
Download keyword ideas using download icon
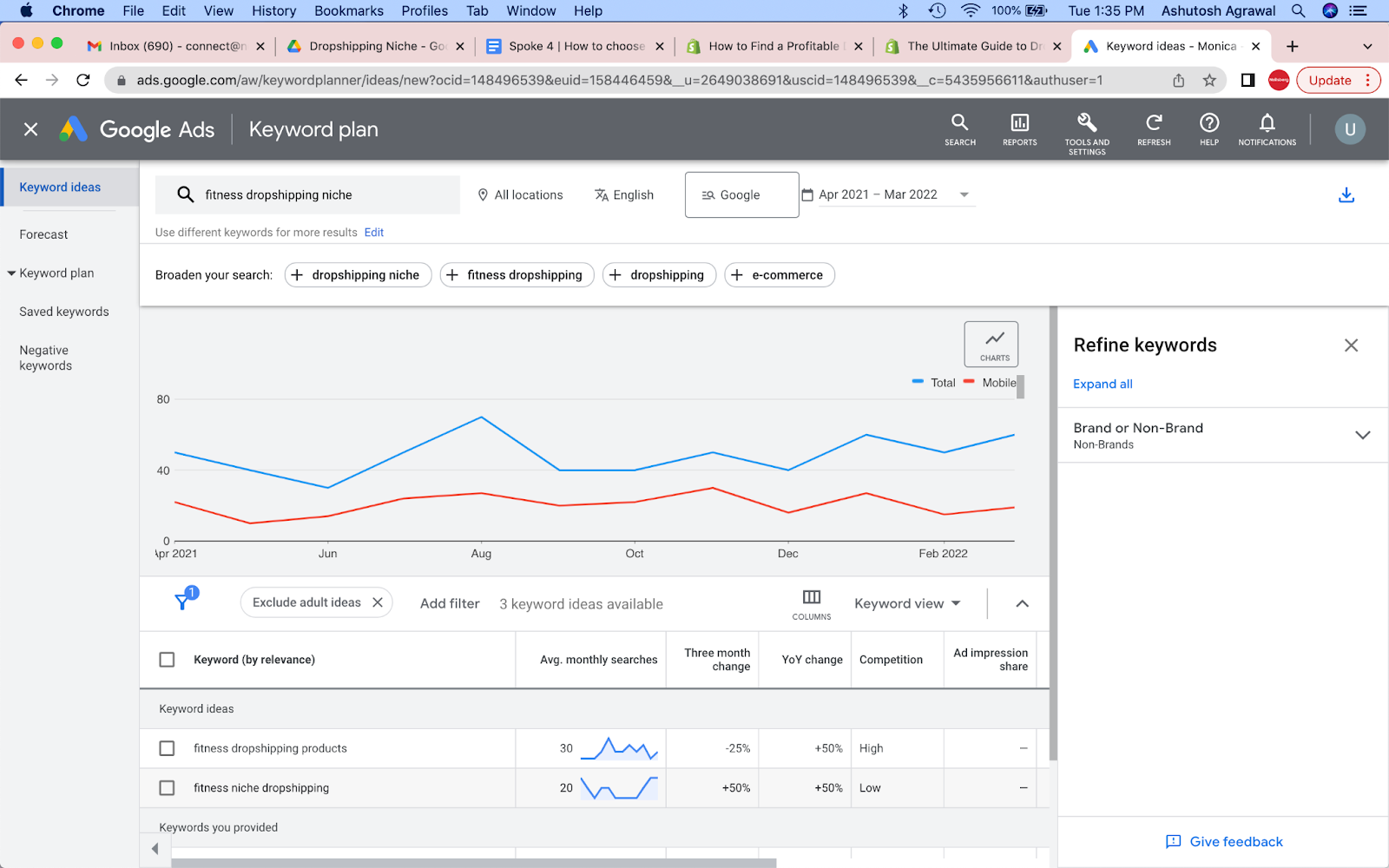(1346, 195)
